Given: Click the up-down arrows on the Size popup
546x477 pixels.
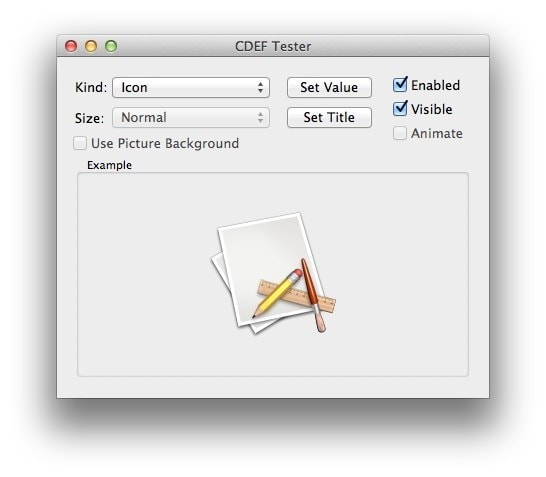Looking at the screenshot, I should 260,118.
